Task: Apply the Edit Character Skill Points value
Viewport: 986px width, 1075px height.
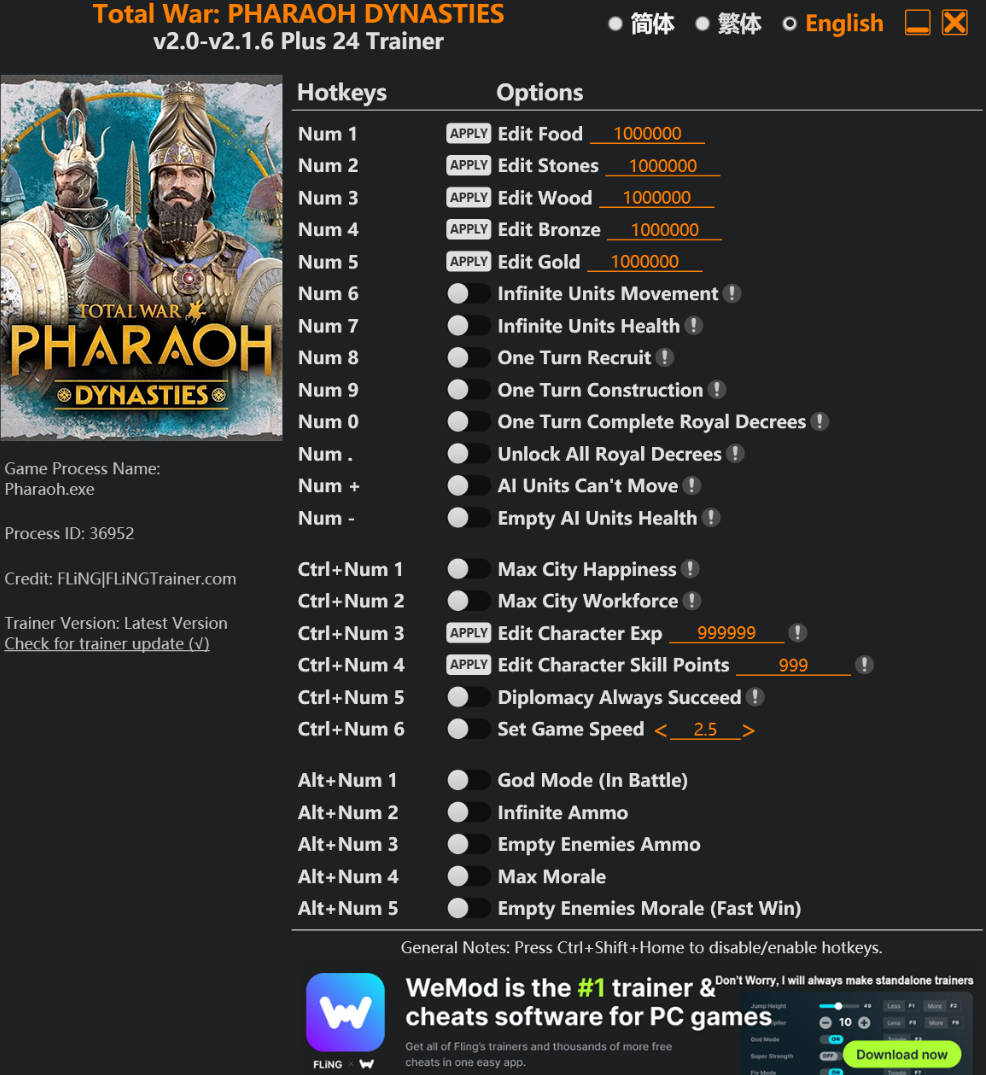Action: pyautogui.click(x=468, y=664)
